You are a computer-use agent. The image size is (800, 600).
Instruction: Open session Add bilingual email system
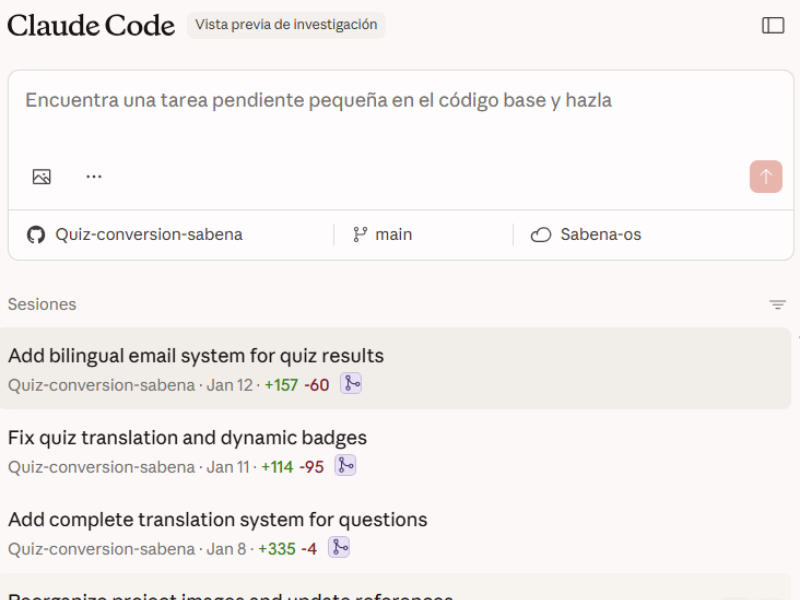(x=196, y=356)
